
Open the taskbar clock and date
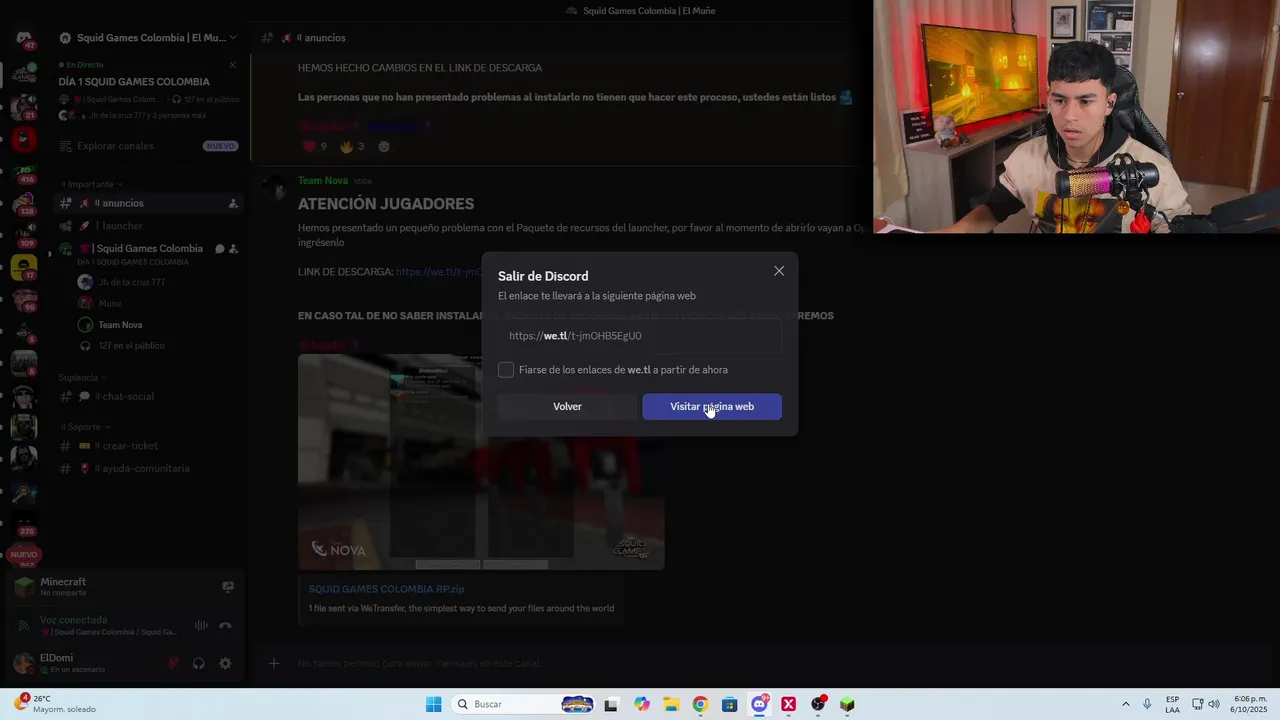(x=1247, y=704)
